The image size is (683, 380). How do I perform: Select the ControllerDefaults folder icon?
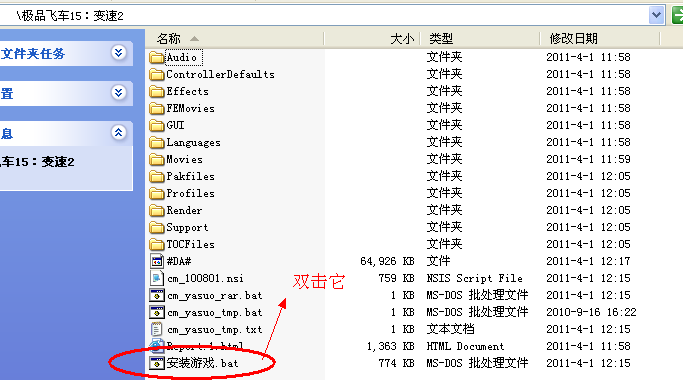pyautogui.click(x=156, y=75)
